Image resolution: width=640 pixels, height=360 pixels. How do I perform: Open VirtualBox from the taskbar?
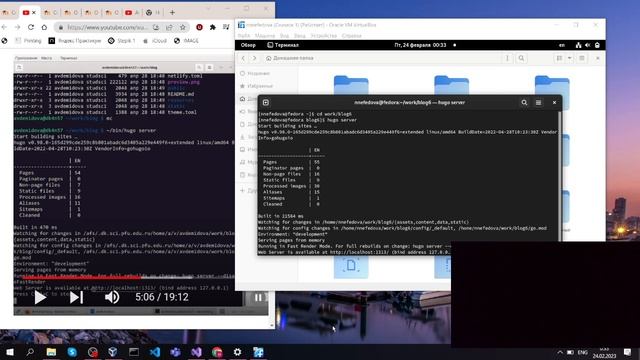[113, 352]
